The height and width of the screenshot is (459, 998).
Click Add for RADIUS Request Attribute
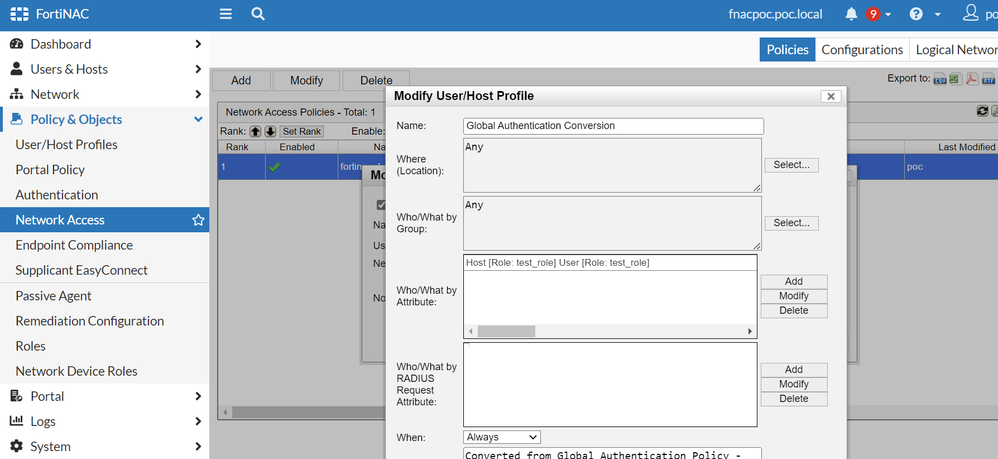(x=794, y=369)
